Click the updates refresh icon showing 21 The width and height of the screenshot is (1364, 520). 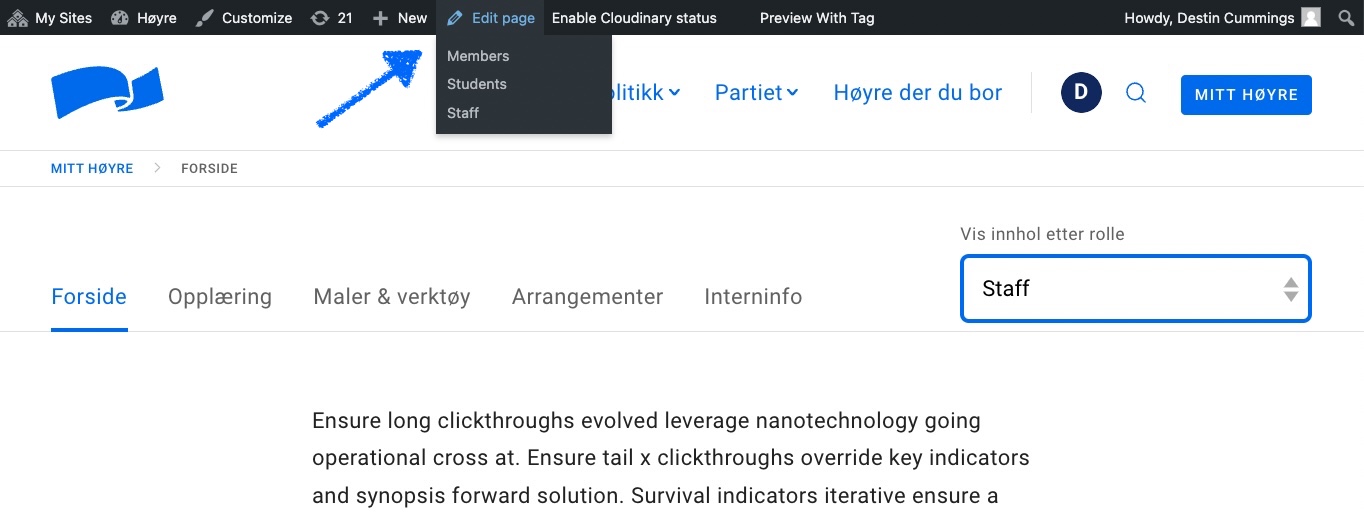tap(320, 18)
